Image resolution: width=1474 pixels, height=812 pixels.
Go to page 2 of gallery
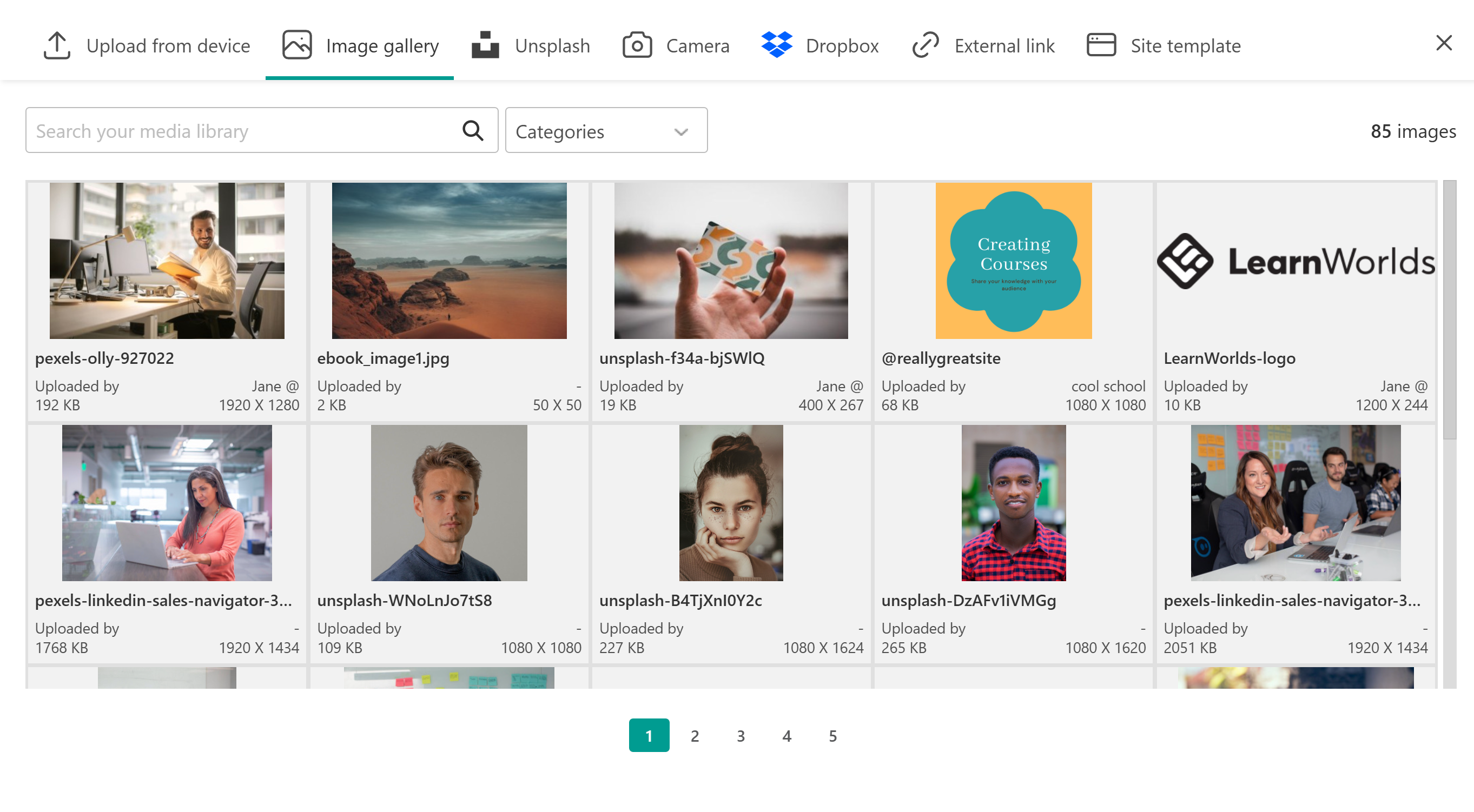[x=695, y=736]
